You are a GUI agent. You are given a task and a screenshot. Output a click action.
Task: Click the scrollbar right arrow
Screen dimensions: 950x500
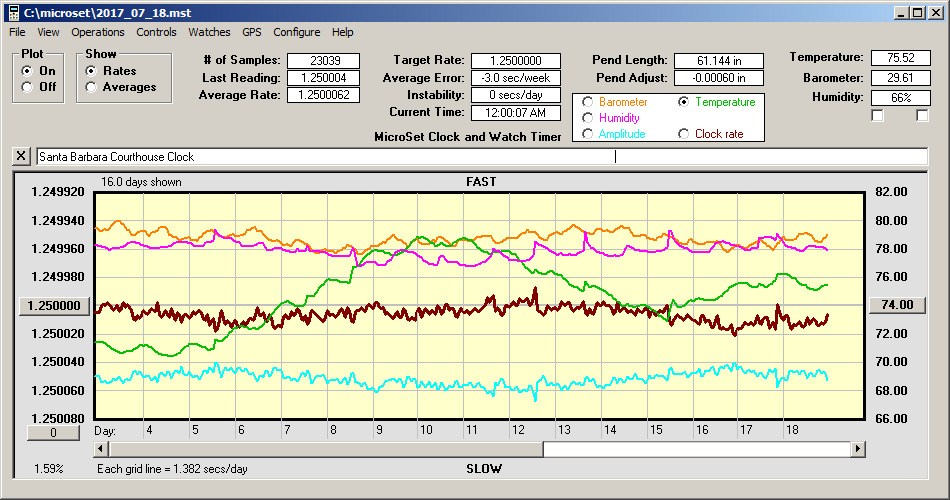tap(857, 449)
